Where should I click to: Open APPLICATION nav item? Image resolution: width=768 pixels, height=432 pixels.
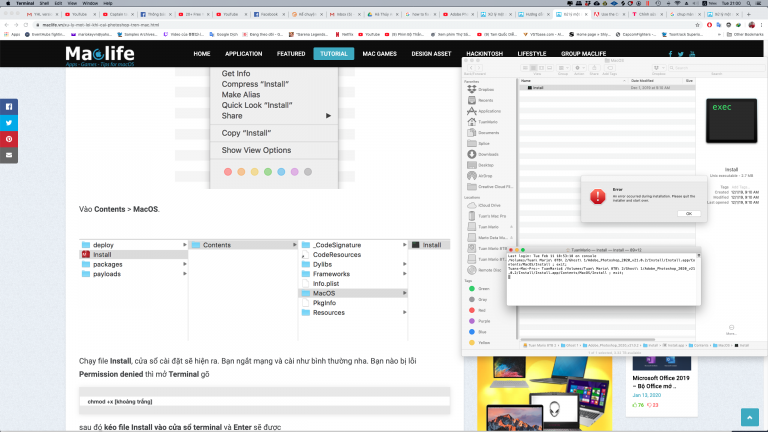(x=243, y=54)
